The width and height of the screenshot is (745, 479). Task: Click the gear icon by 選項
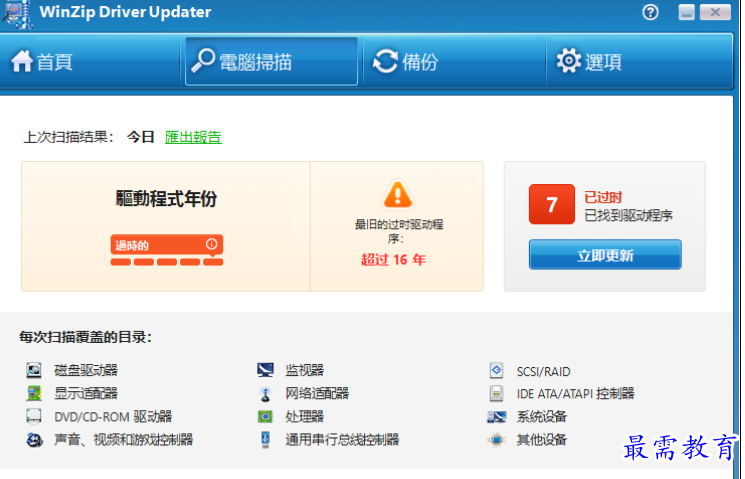click(x=569, y=61)
